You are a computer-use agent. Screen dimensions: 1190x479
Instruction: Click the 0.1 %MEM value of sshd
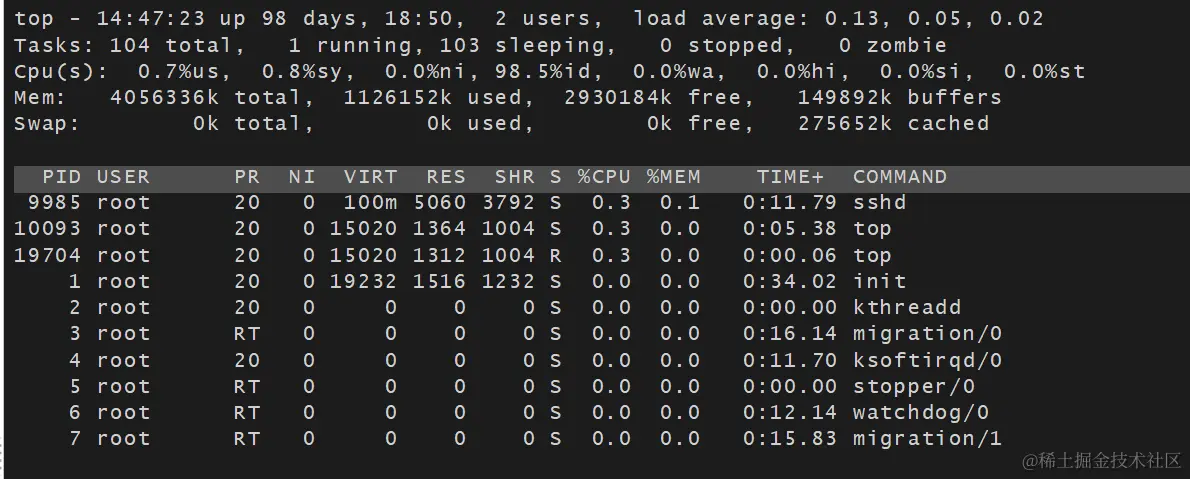click(x=680, y=203)
